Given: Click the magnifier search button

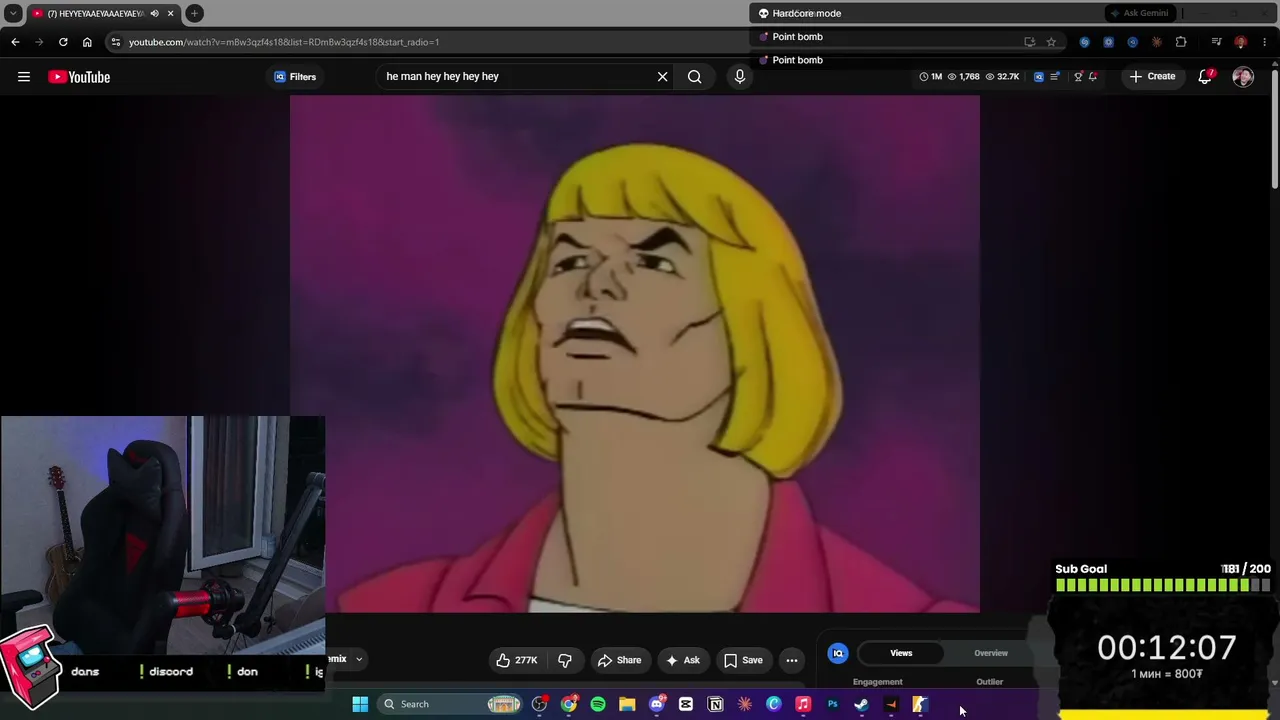Looking at the screenshot, I should click(x=694, y=76).
